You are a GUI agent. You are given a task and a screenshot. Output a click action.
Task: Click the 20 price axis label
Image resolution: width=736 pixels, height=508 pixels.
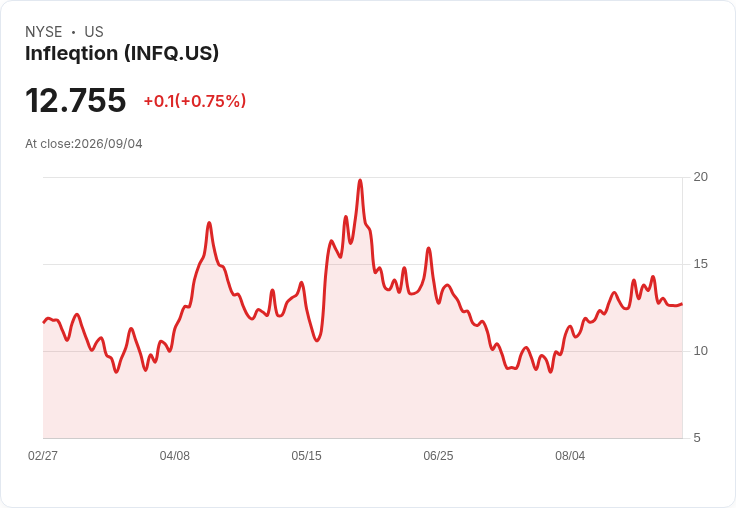[700, 177]
